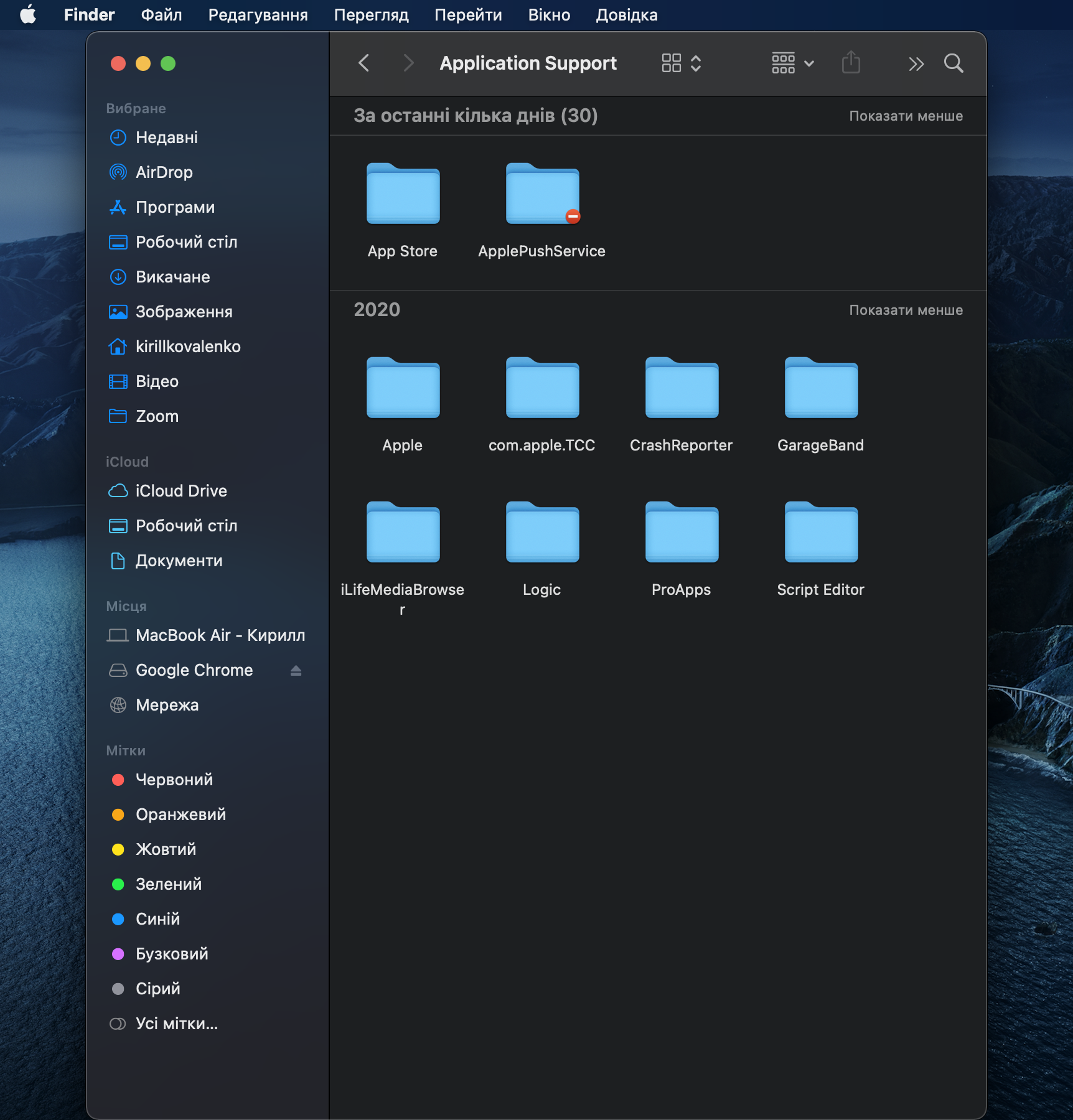Collapse the recent days group via Показати менше
The image size is (1073, 1120).
(x=906, y=116)
